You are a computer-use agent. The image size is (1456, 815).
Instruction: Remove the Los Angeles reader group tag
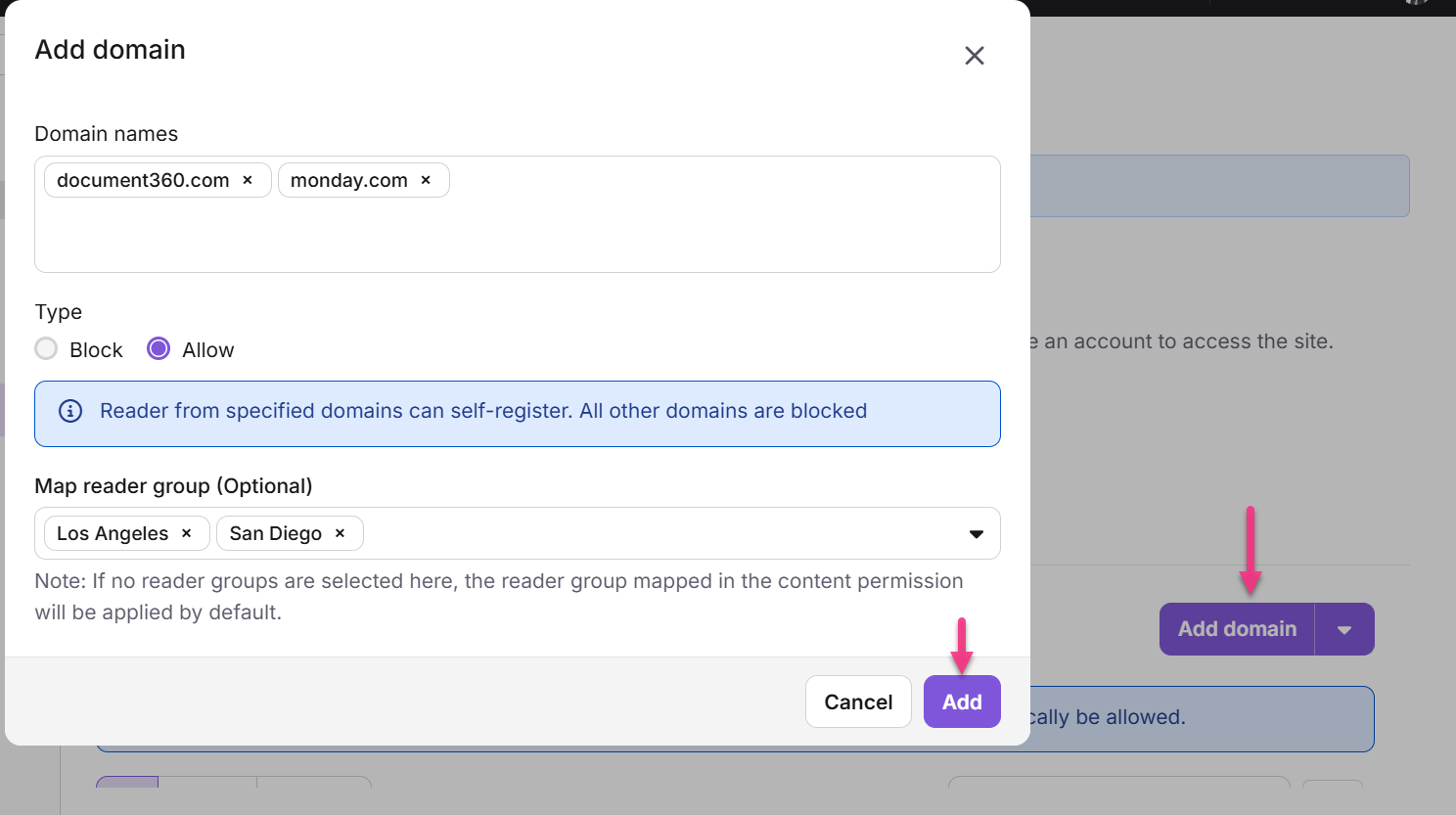pyautogui.click(x=186, y=533)
